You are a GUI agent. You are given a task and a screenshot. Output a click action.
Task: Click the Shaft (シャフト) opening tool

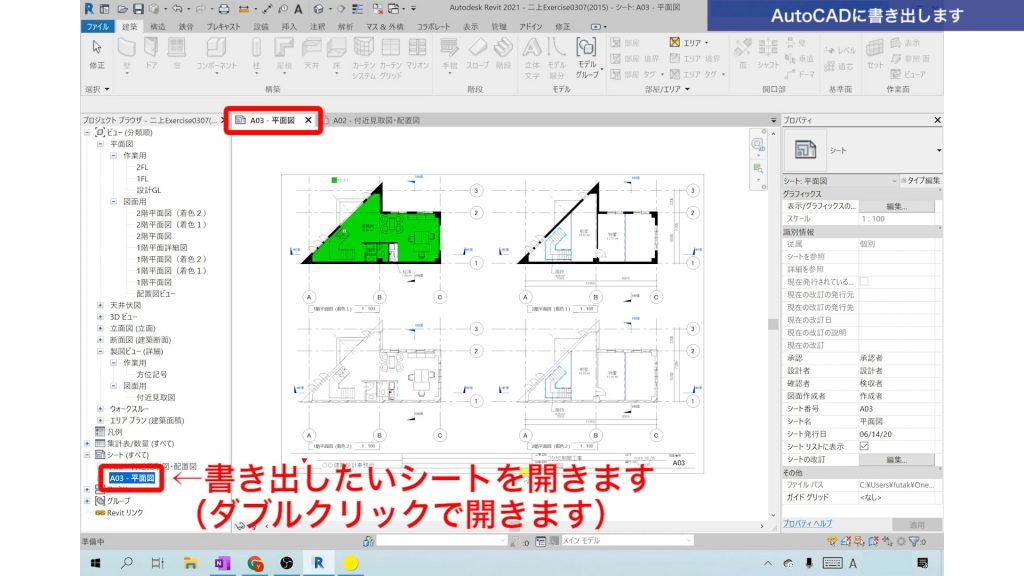point(767,47)
